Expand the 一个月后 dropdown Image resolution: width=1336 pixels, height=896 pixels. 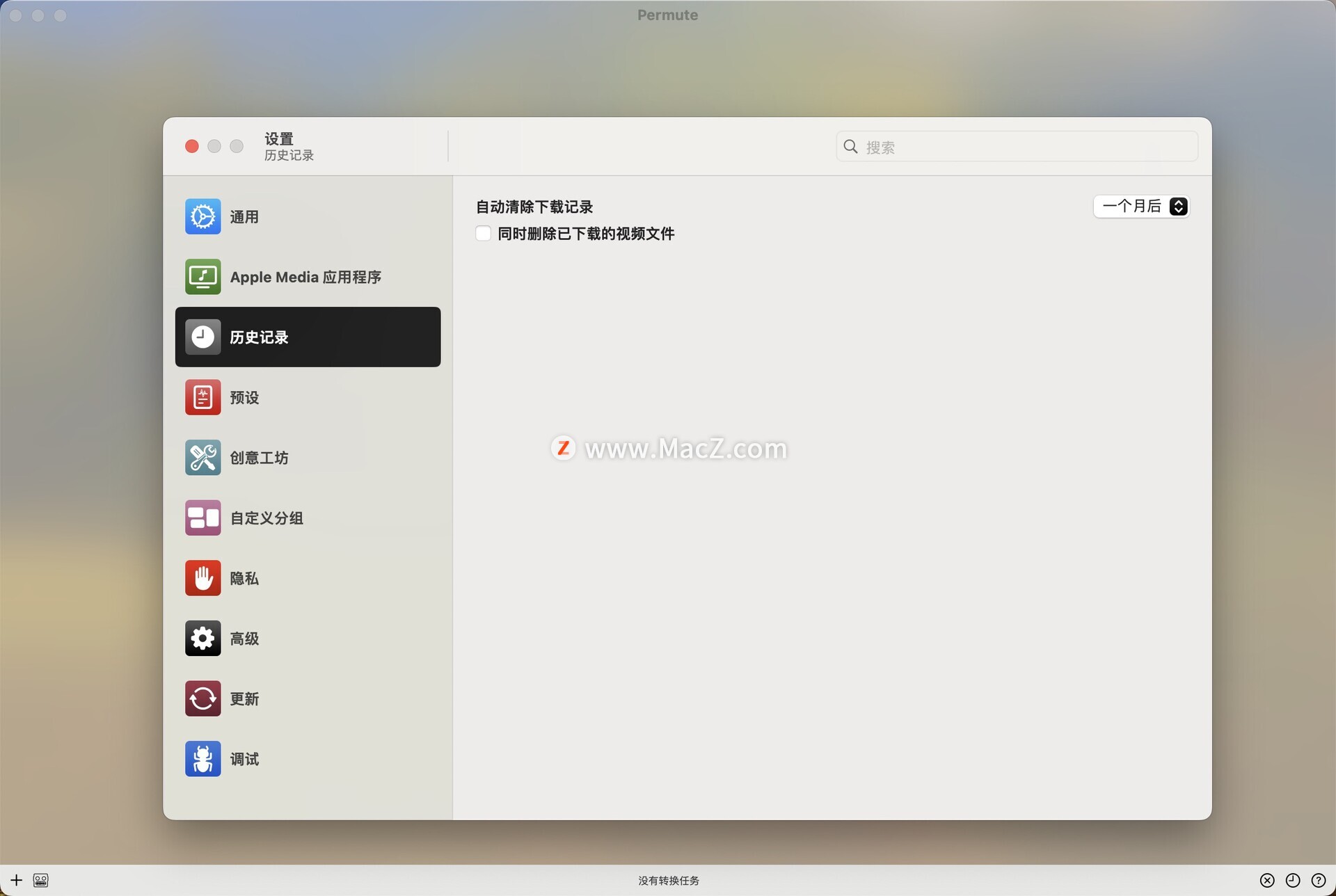pyautogui.click(x=1141, y=206)
